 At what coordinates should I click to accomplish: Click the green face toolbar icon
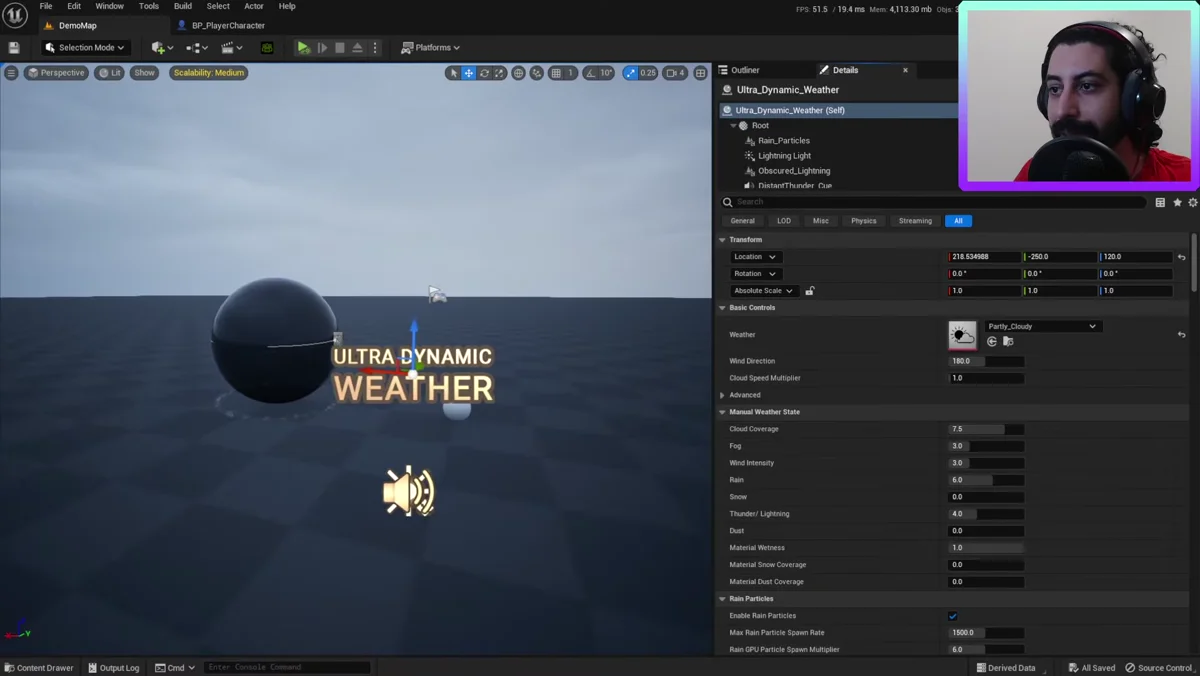pyautogui.click(x=267, y=47)
